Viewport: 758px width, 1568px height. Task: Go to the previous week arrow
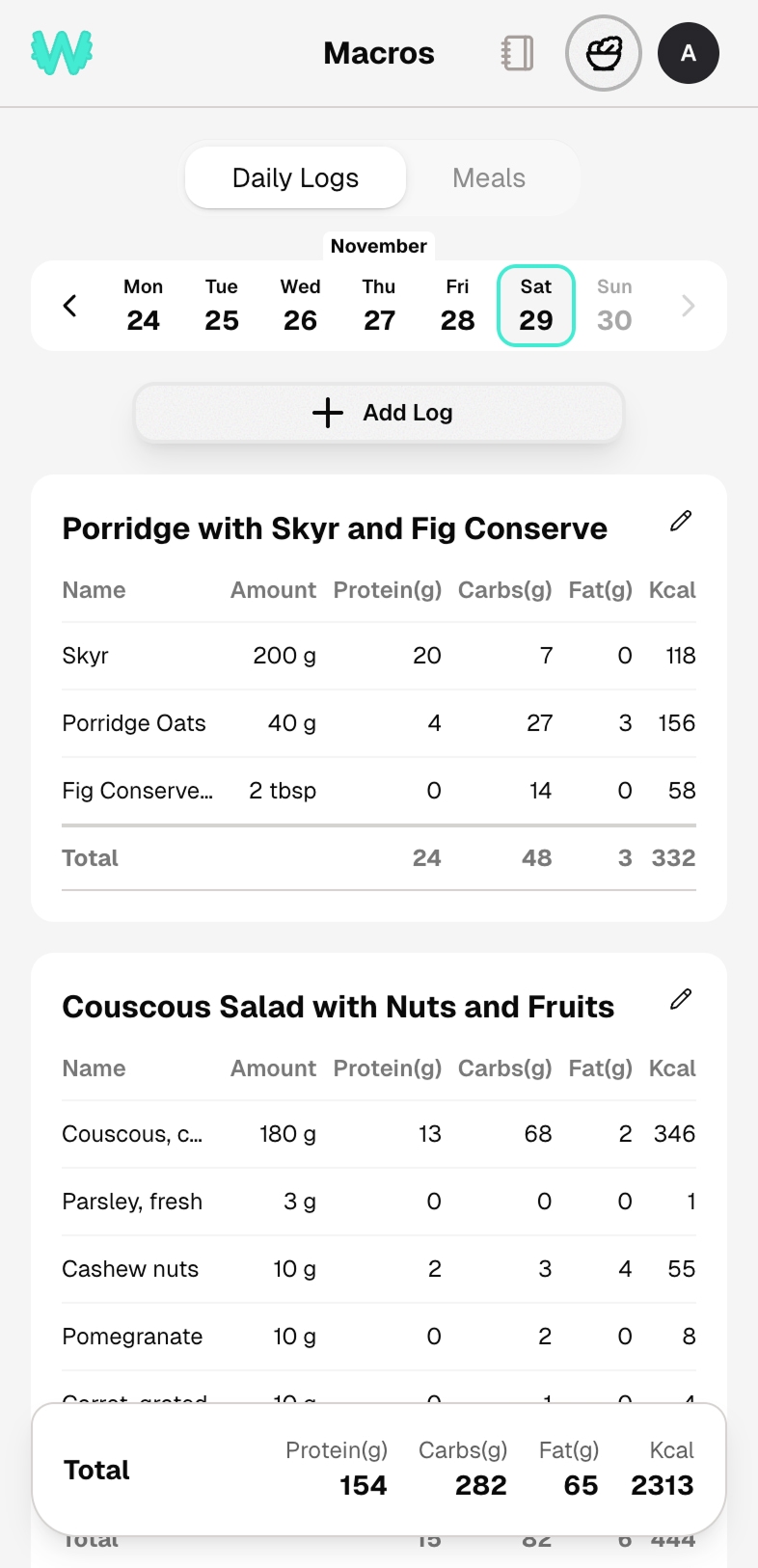[x=69, y=307]
